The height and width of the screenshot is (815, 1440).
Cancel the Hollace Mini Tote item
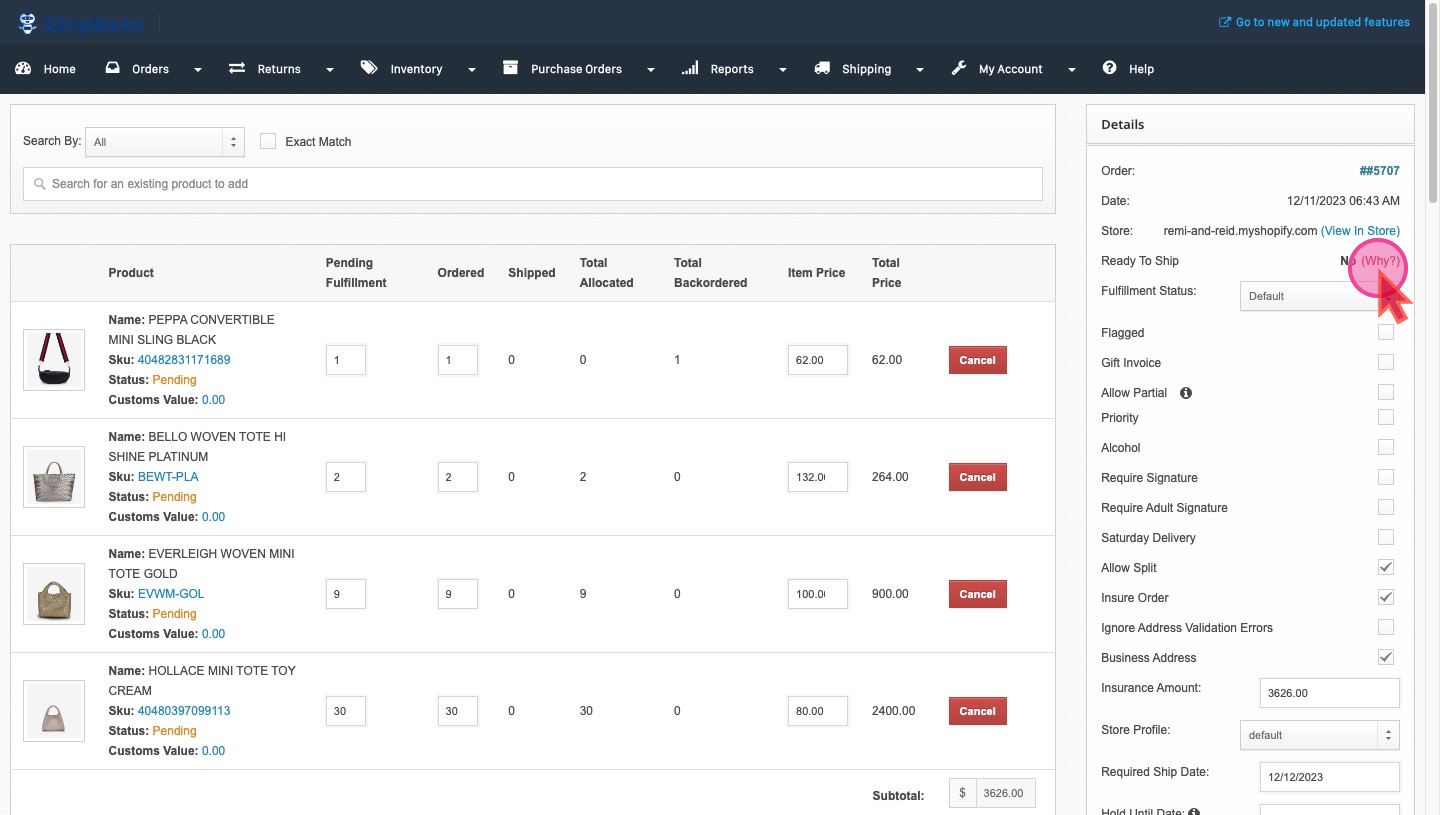click(x=977, y=711)
